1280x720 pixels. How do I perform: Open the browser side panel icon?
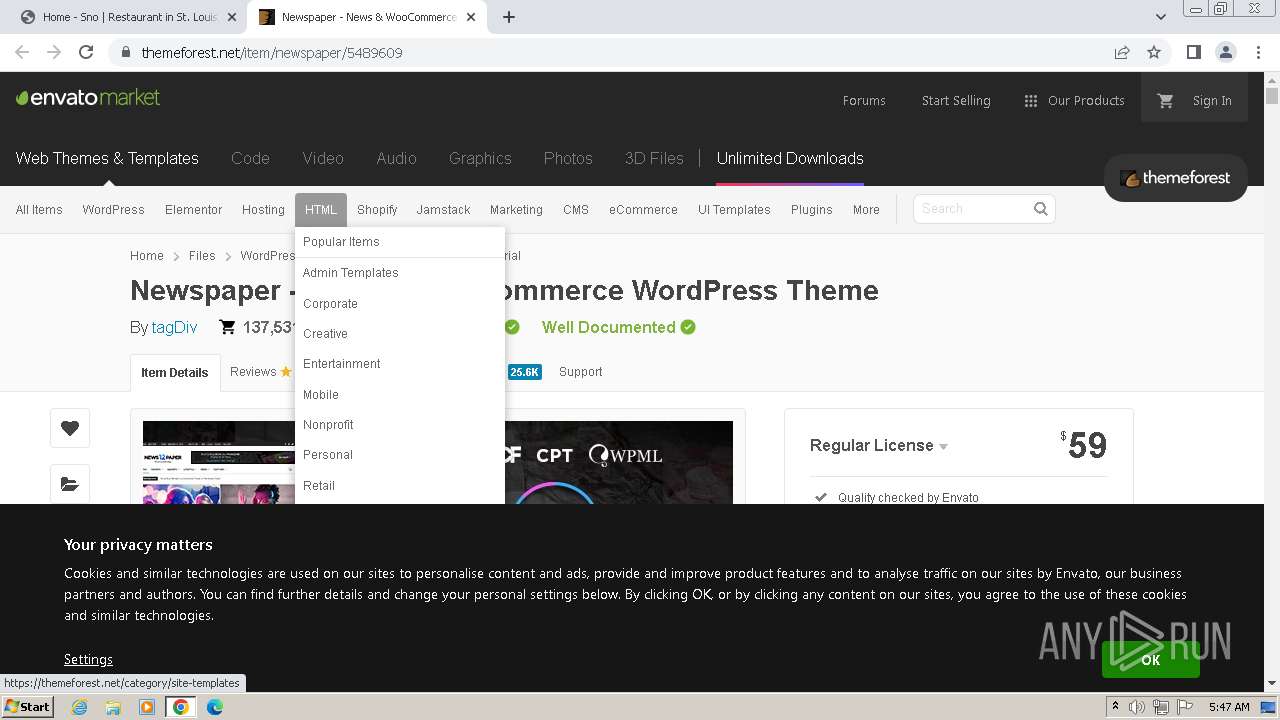tap(1193, 52)
